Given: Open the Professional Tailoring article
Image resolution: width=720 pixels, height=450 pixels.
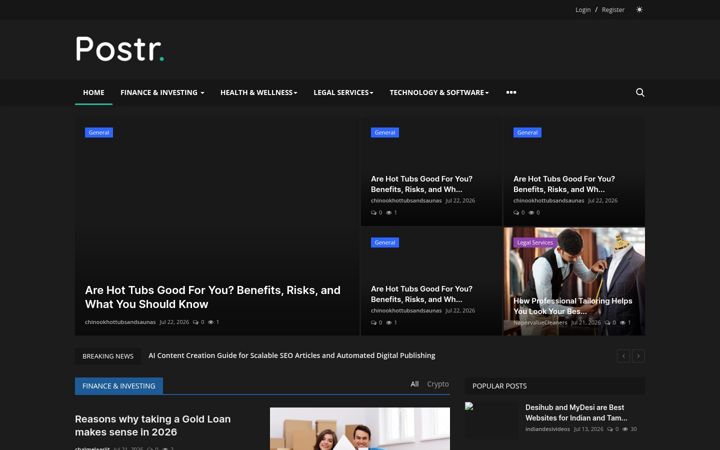Looking at the screenshot, I should [x=573, y=306].
